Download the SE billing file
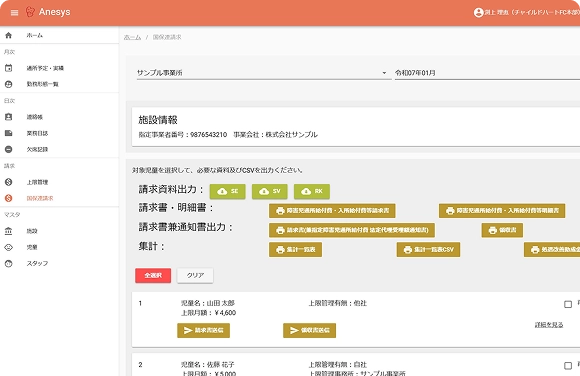This screenshot has height=376, width=580. tap(227, 191)
